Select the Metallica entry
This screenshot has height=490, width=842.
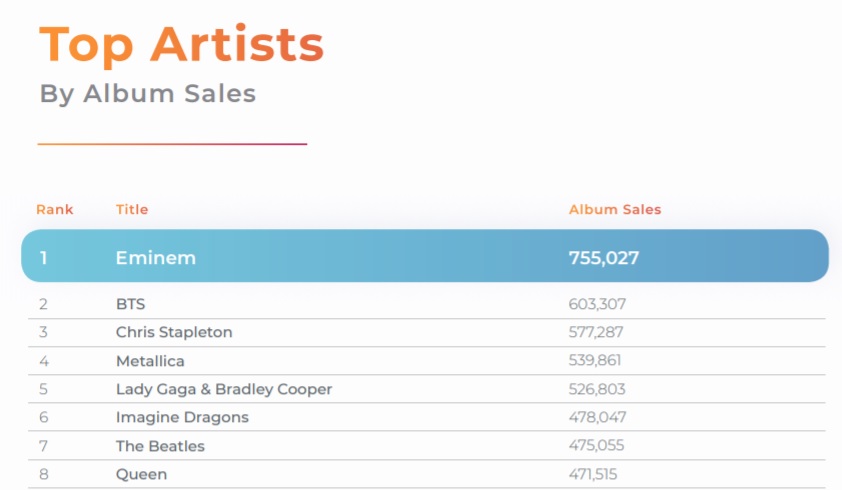point(150,361)
